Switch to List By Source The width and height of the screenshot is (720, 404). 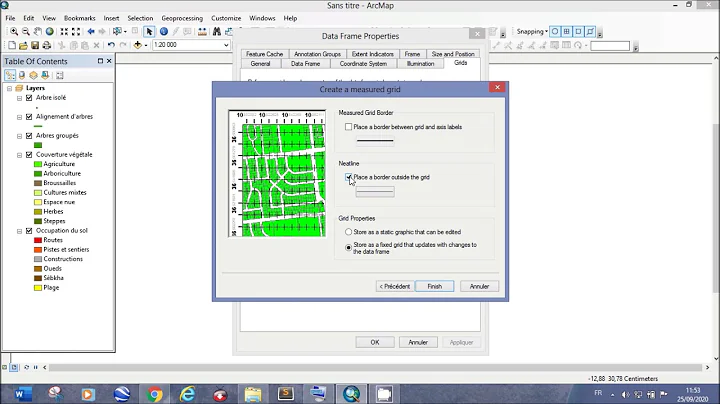pos(22,75)
